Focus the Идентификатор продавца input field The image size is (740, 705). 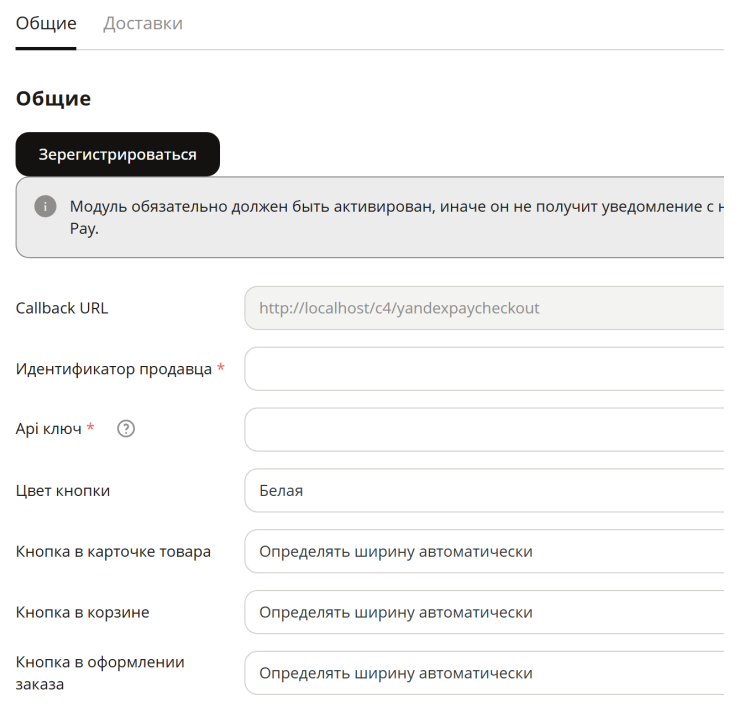[484, 369]
